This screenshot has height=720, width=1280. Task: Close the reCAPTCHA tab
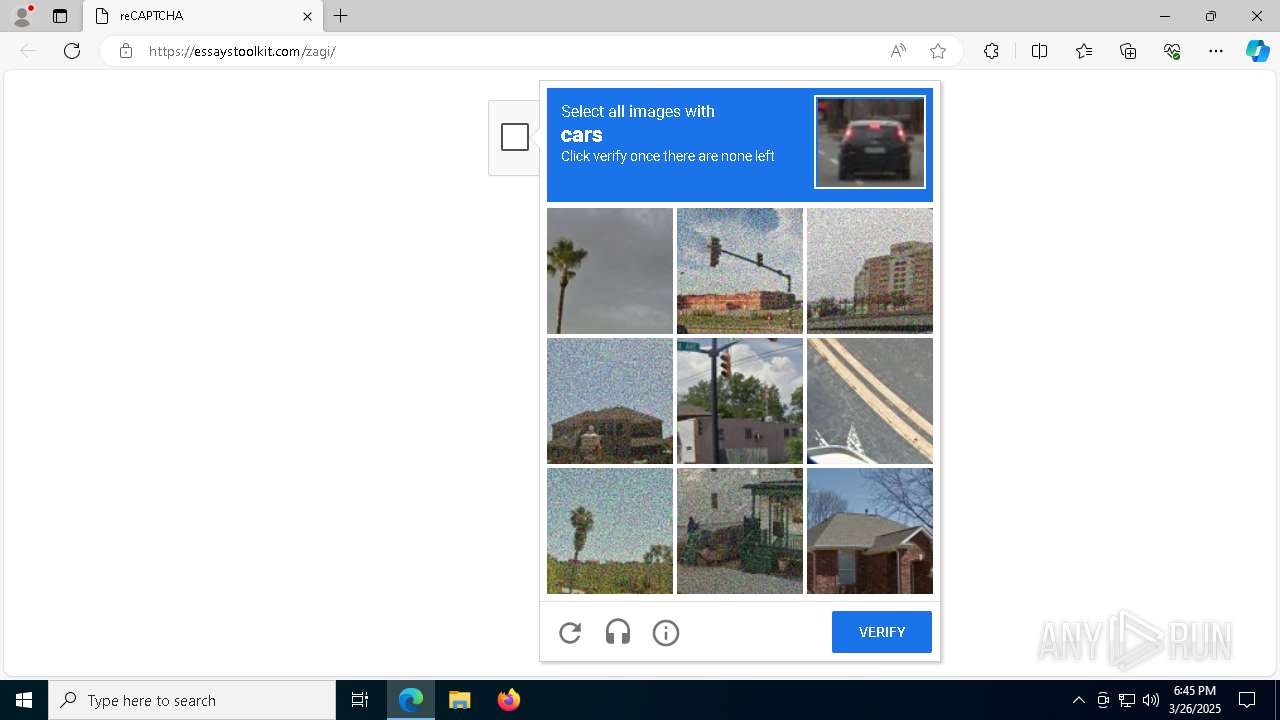pyautogui.click(x=308, y=16)
